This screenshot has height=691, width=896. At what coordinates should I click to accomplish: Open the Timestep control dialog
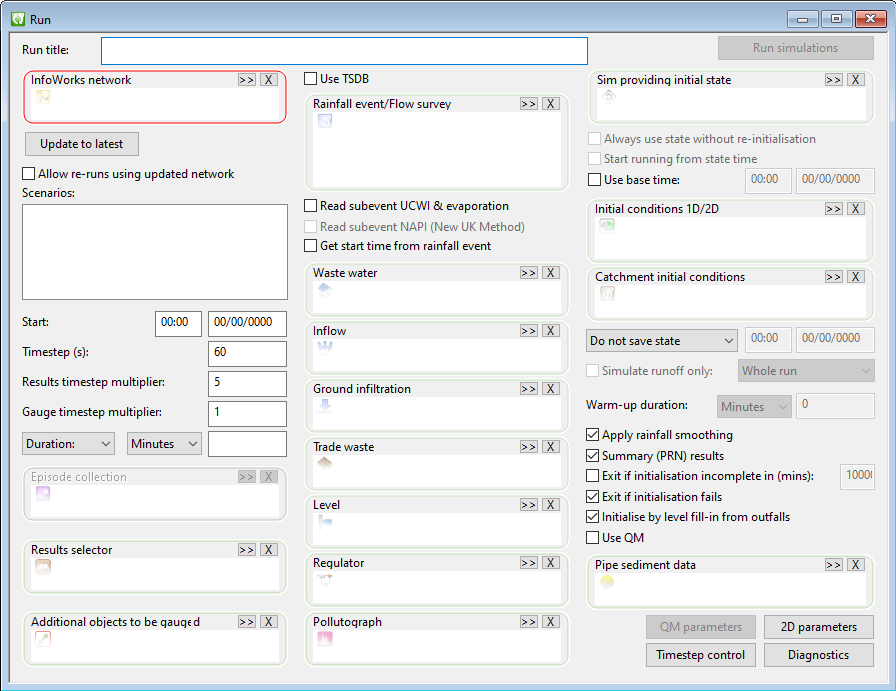coord(701,655)
